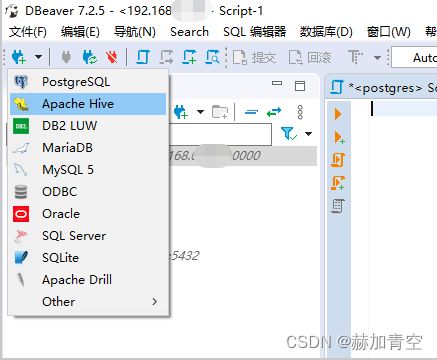The image size is (437, 360).
Task: Open the 数据库(D) menu
Action: (x=326, y=32)
